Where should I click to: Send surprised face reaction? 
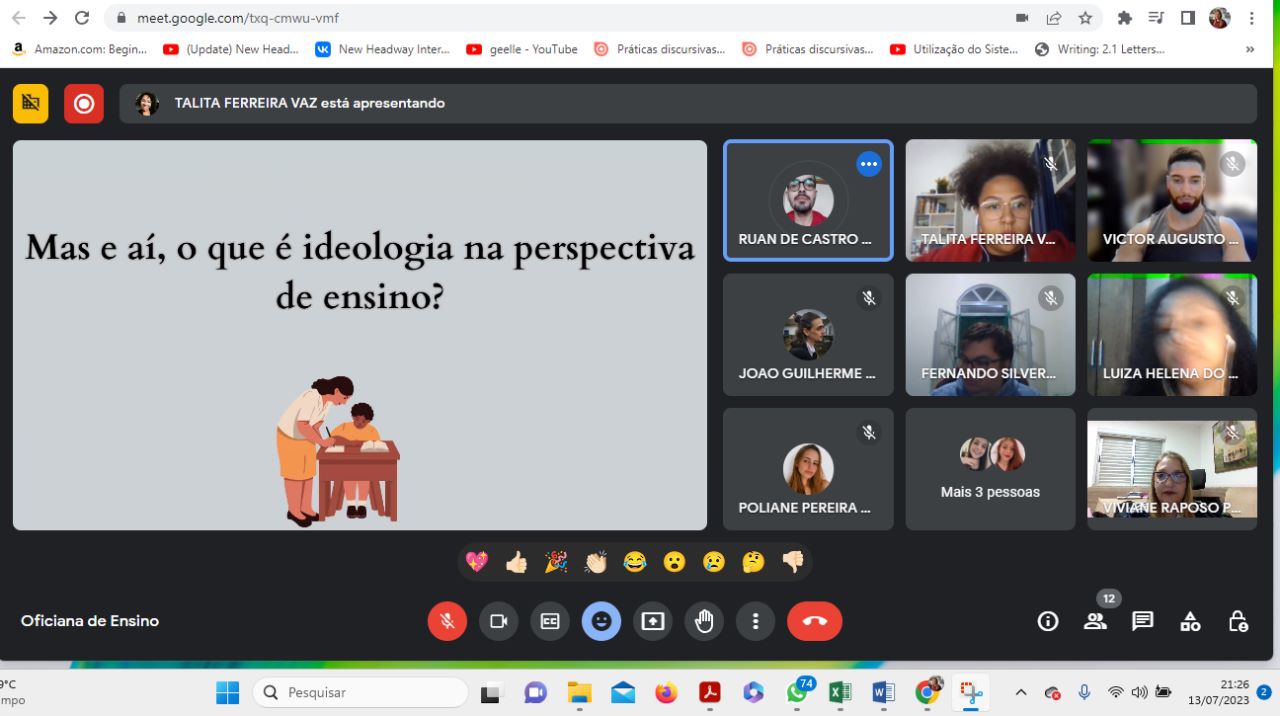click(675, 562)
